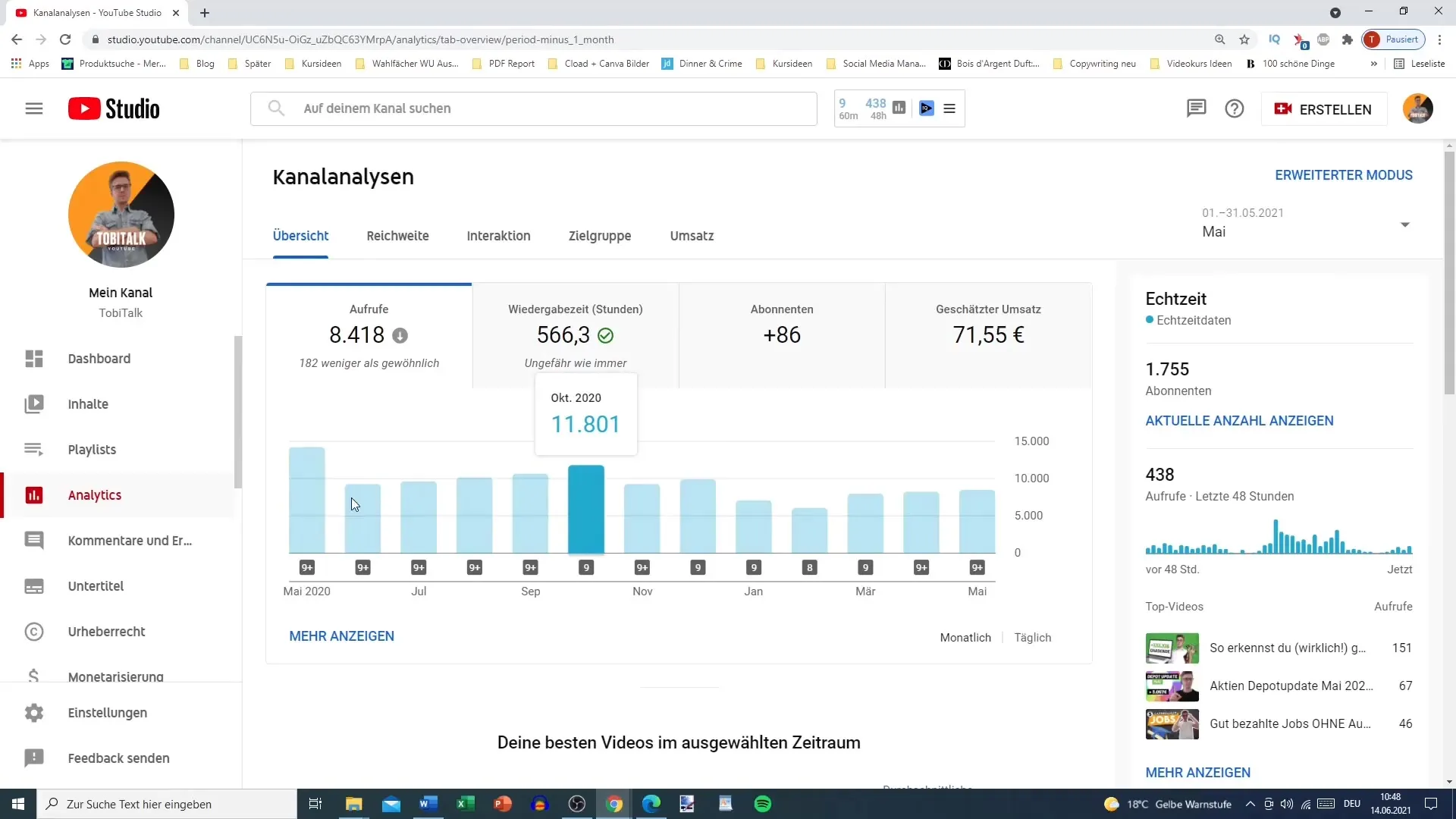Navigate to Inhalte section

(89, 404)
